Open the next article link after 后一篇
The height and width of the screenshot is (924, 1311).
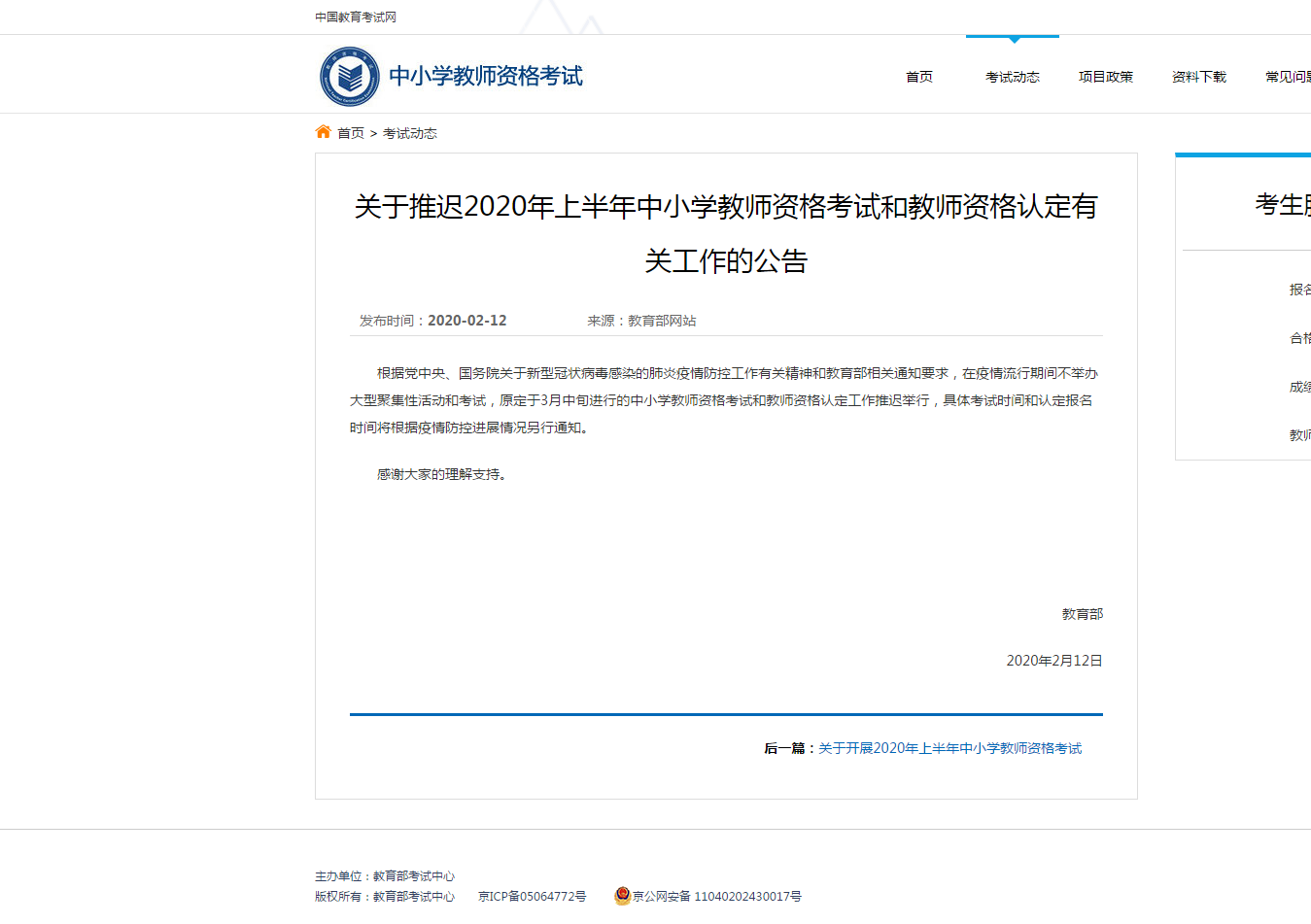[949, 748]
